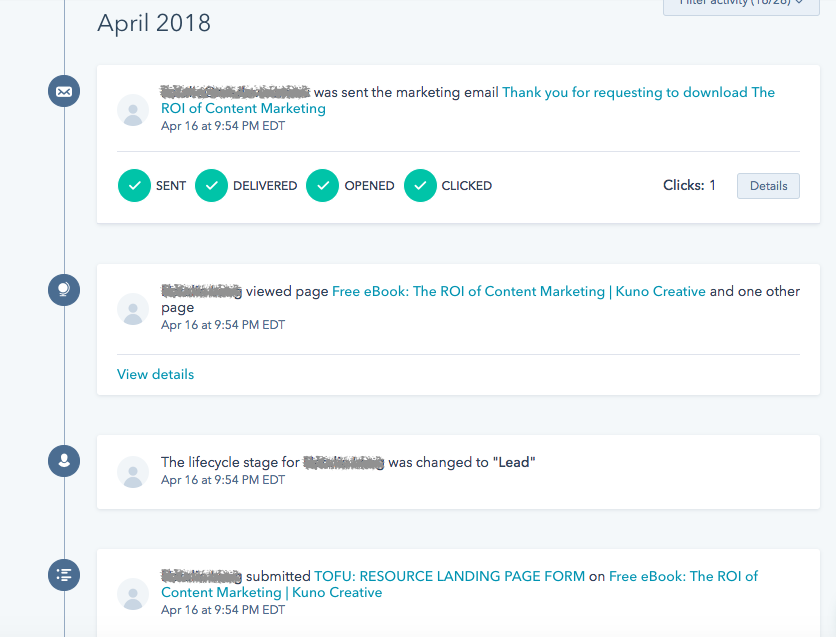Click the SENT status checkmark
Screen dimensions: 836x637
point(134,185)
